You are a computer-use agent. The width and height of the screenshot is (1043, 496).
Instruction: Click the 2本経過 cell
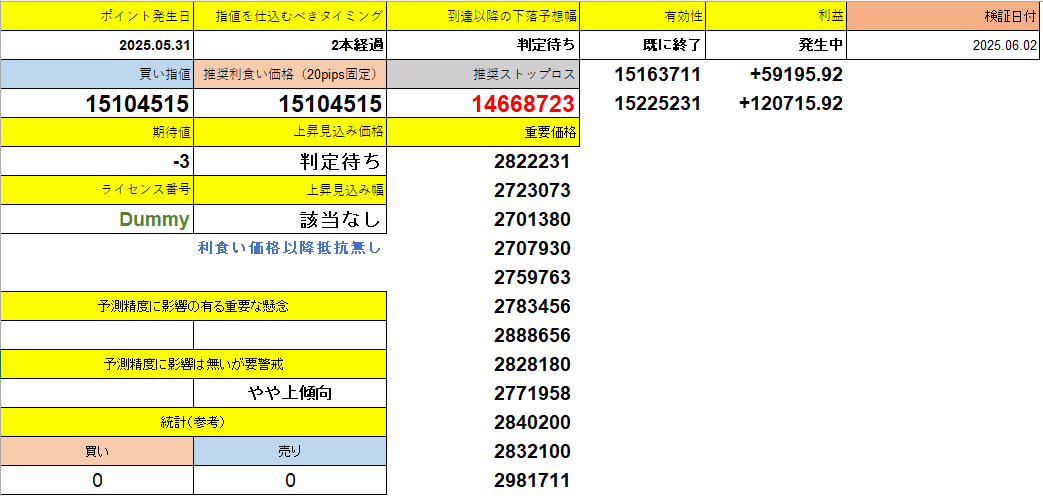click(290, 45)
